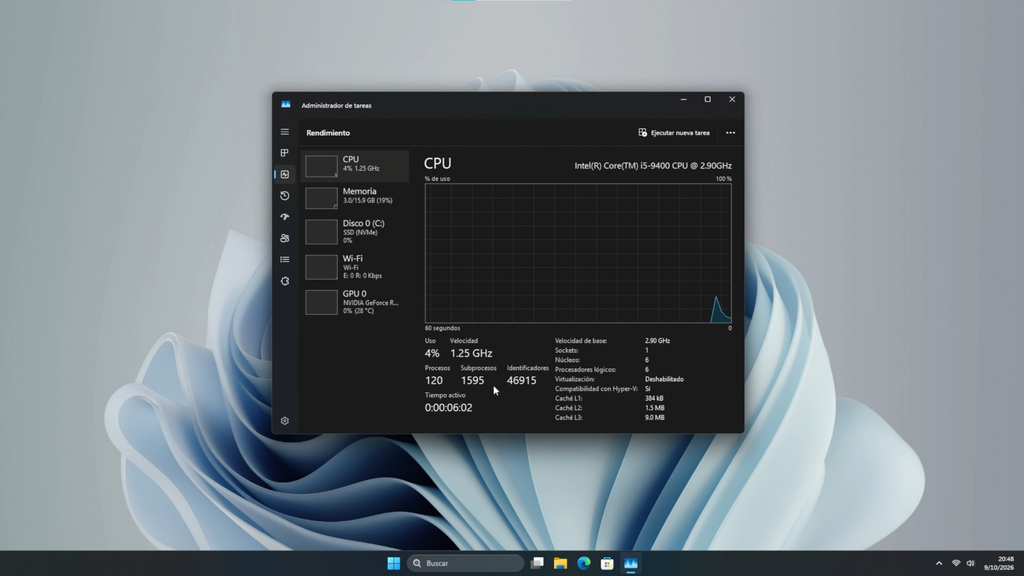1024x576 pixels.
Task: Open Microsoft Edge from the taskbar
Action: click(x=584, y=563)
